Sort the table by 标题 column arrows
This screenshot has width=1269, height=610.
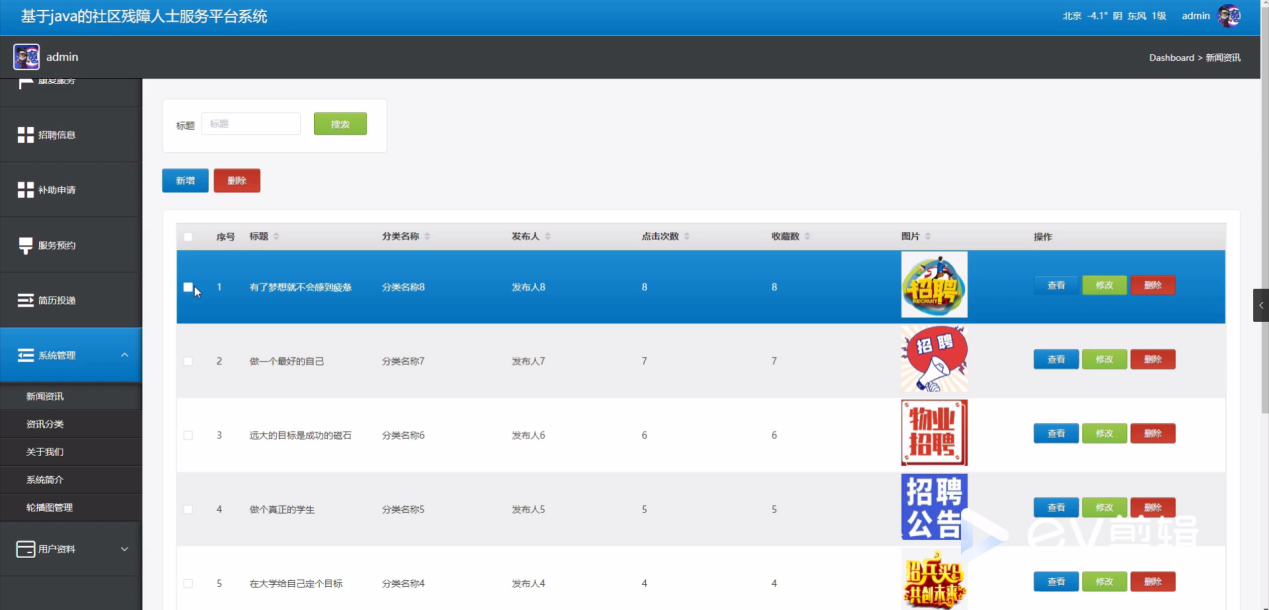277,237
